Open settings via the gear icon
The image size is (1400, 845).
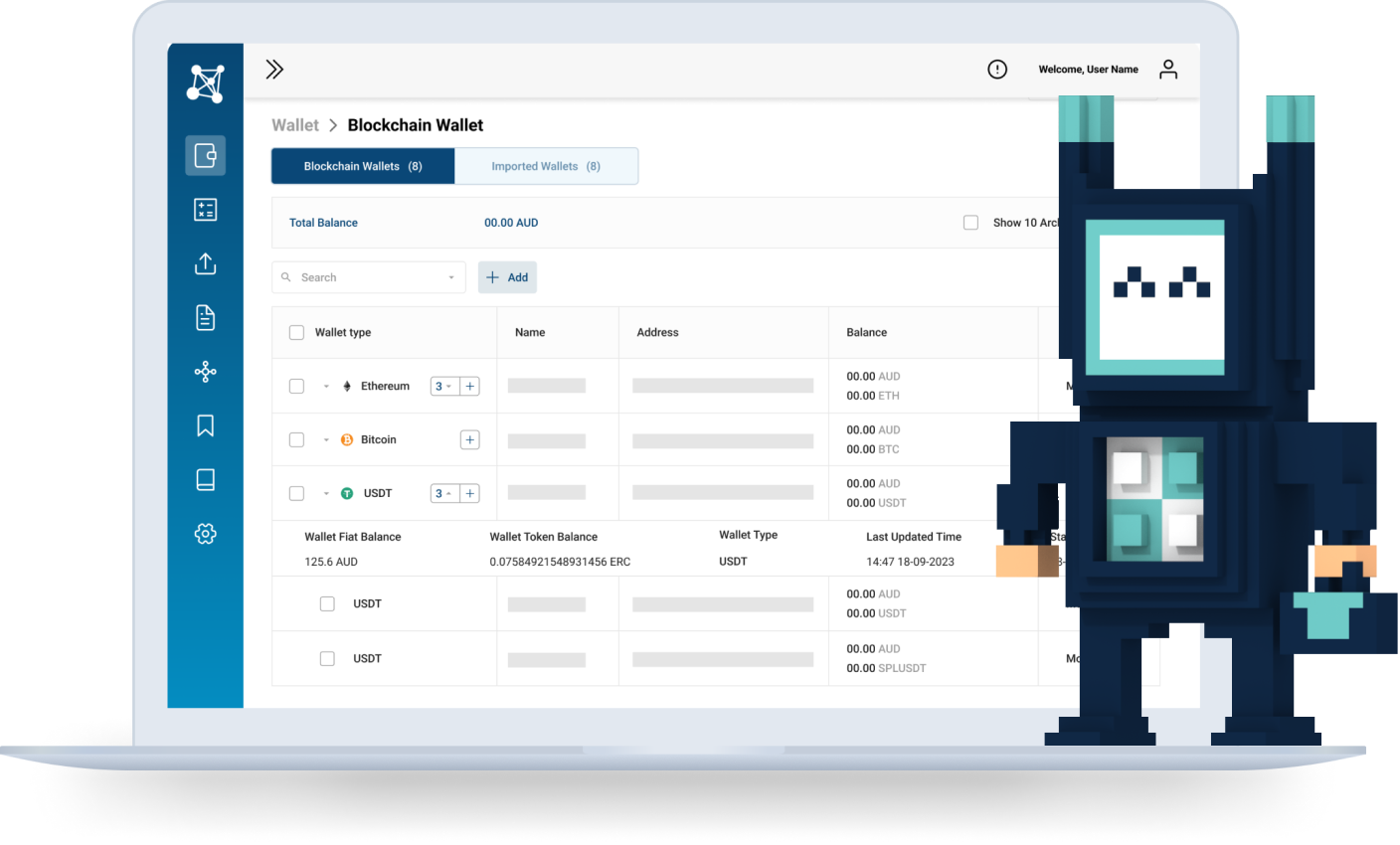[205, 533]
